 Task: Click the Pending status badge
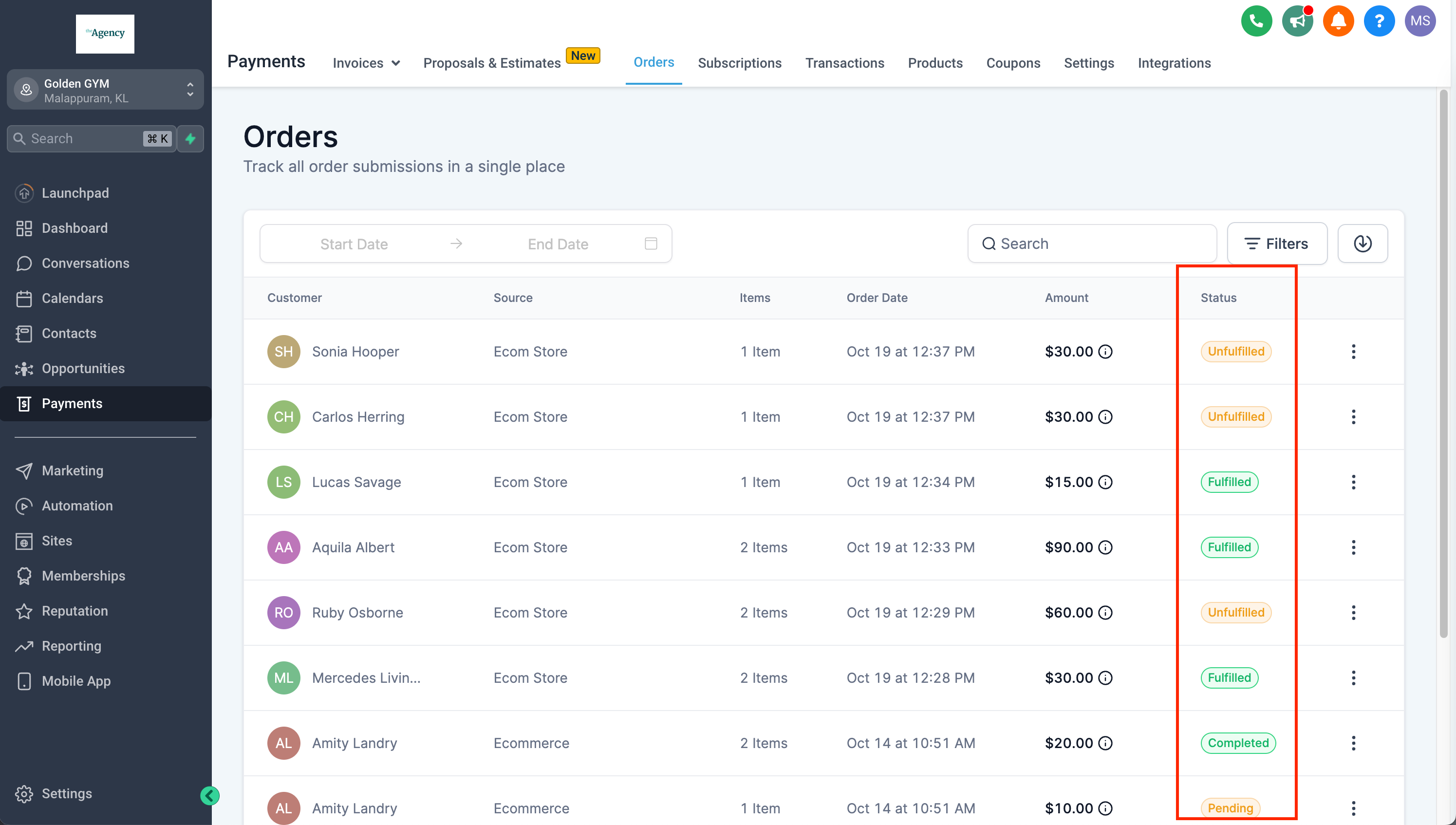(x=1230, y=808)
